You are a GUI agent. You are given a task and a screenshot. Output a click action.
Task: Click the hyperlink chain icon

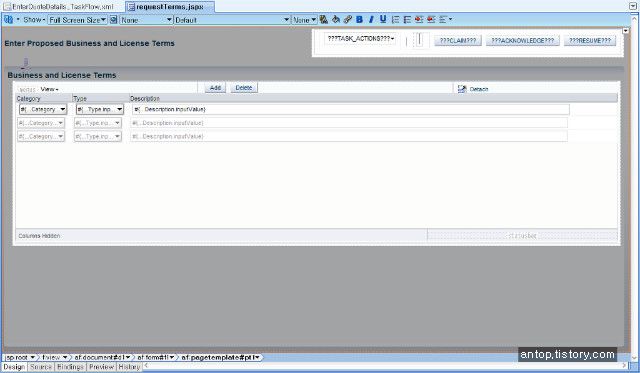click(347, 19)
